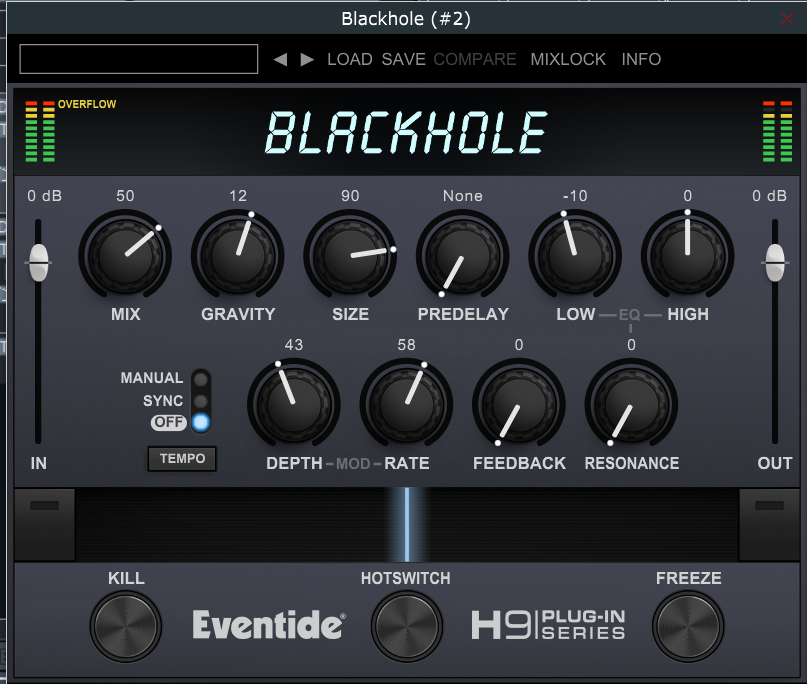Click the SIZE value 90
This screenshot has width=807, height=684.
point(350,196)
